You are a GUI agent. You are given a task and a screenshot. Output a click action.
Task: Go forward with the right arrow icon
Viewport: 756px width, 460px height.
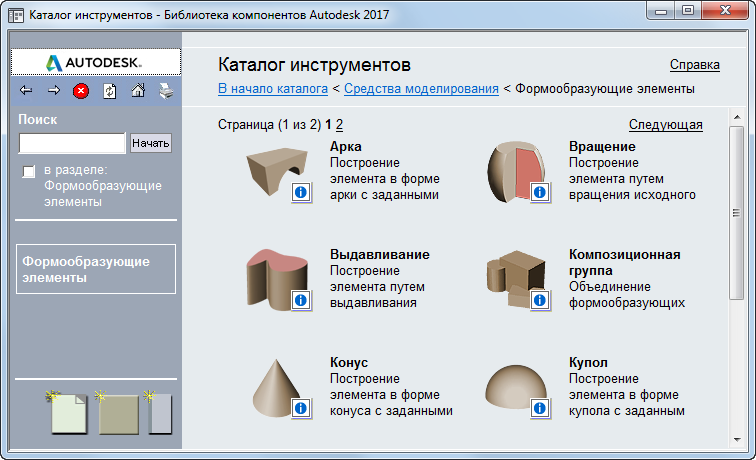(54, 90)
